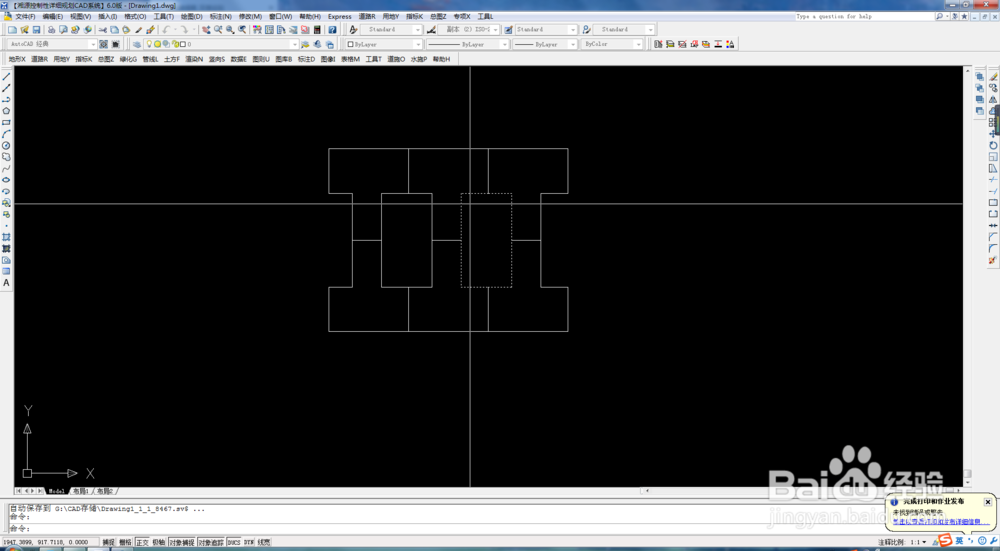Open the 帮助H toolbar menu
The height and width of the screenshot is (551, 1000).
[441, 59]
